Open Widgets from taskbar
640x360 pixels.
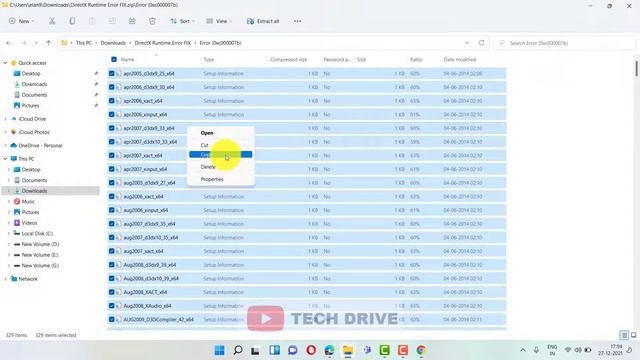pos(274,350)
